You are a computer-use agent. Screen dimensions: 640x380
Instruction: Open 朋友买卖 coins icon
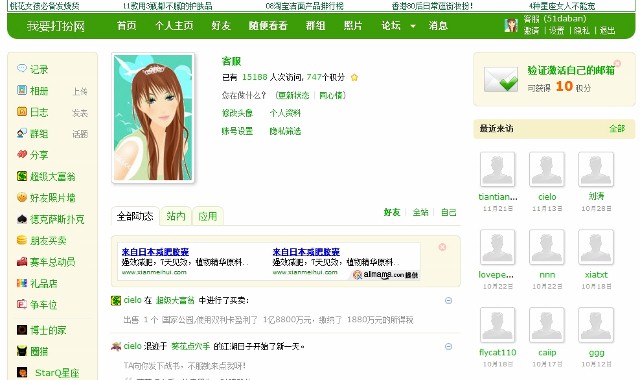22,240
